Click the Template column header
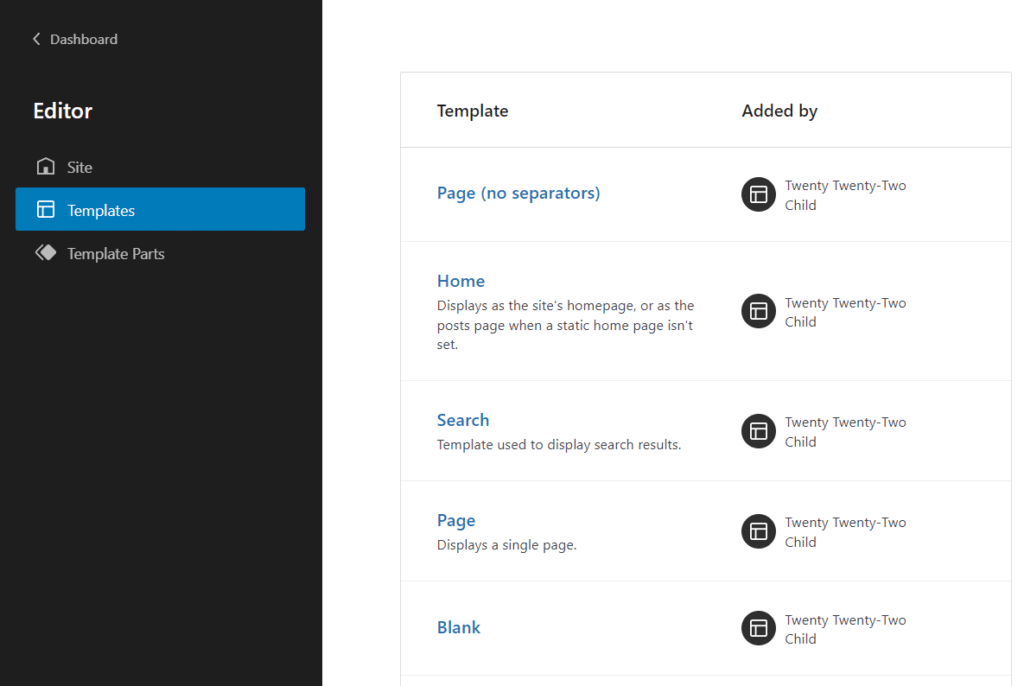This screenshot has width=1024, height=686. pos(473,111)
